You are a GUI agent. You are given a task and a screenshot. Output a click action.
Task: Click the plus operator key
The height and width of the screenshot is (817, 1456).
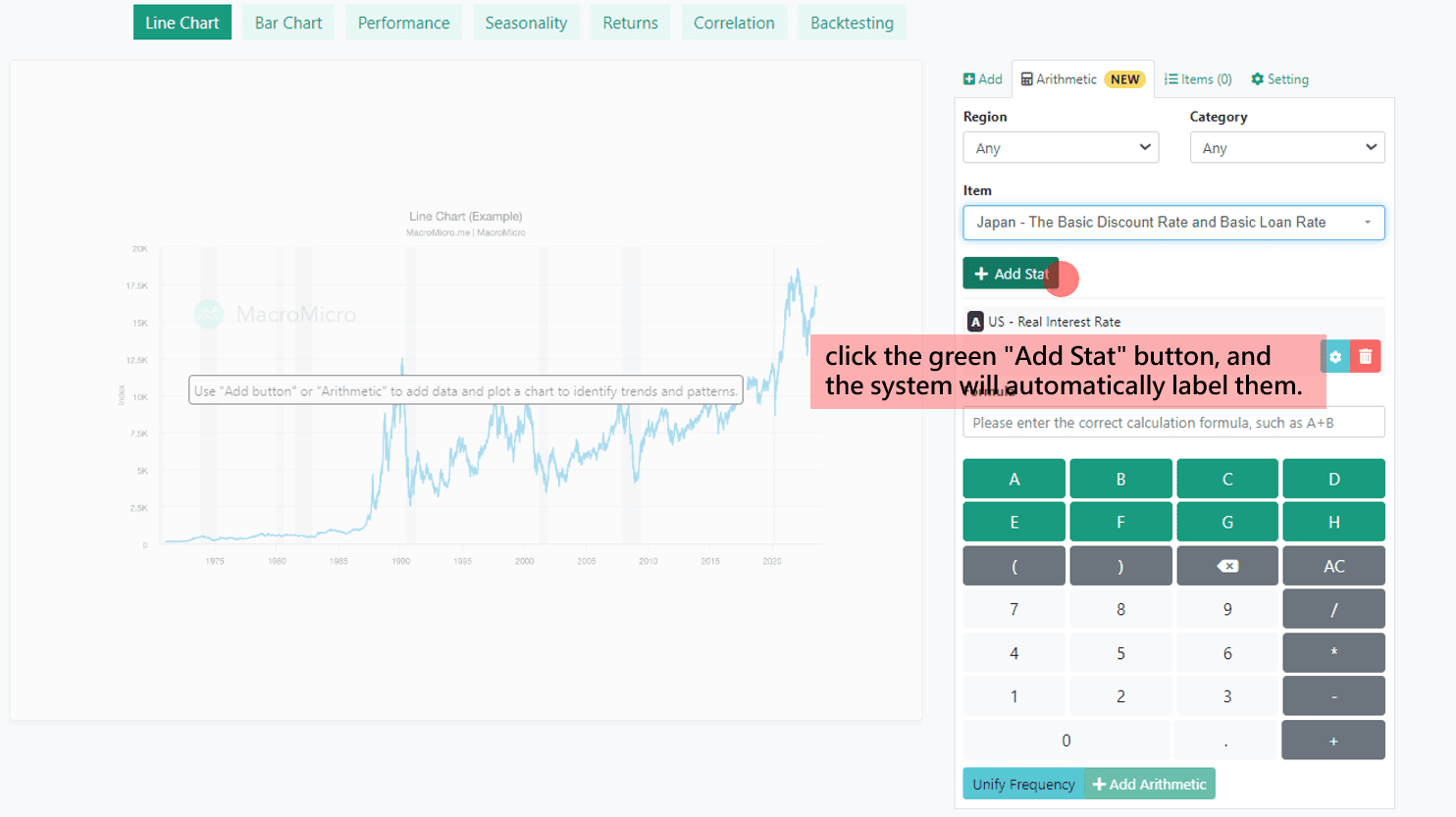(x=1333, y=740)
